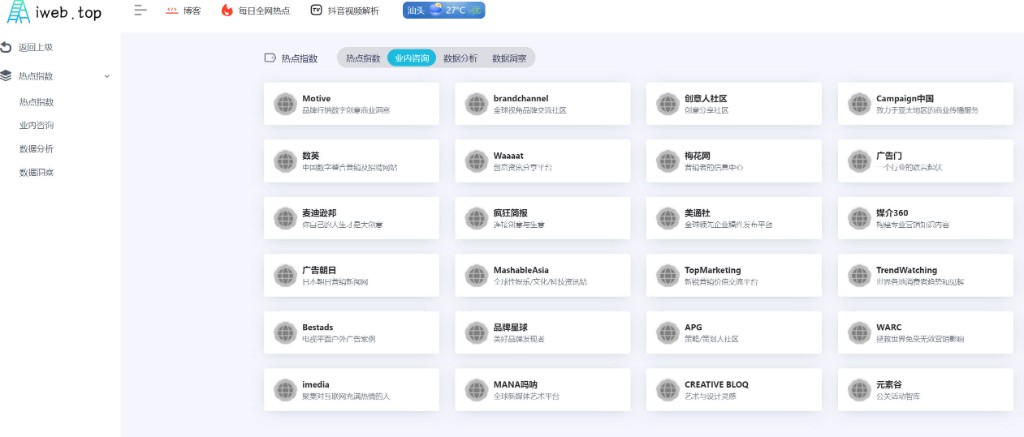Open the 品牌星球 site title
The image size is (1024, 437).
(511, 327)
